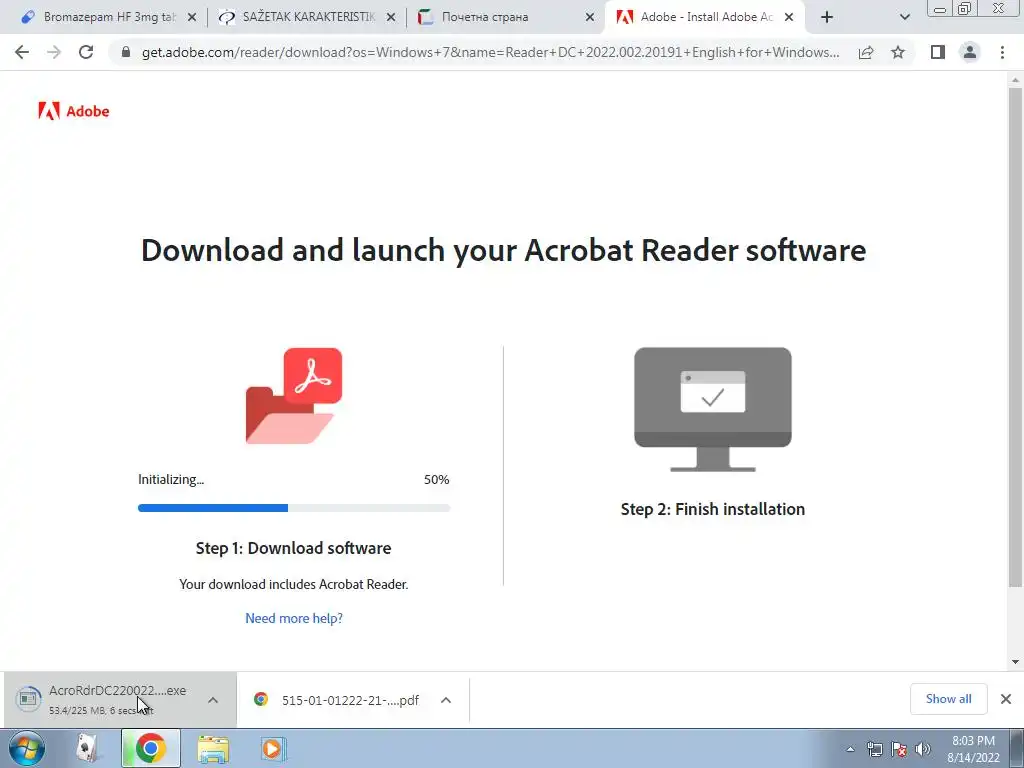Close the downloads bar

point(1006,699)
